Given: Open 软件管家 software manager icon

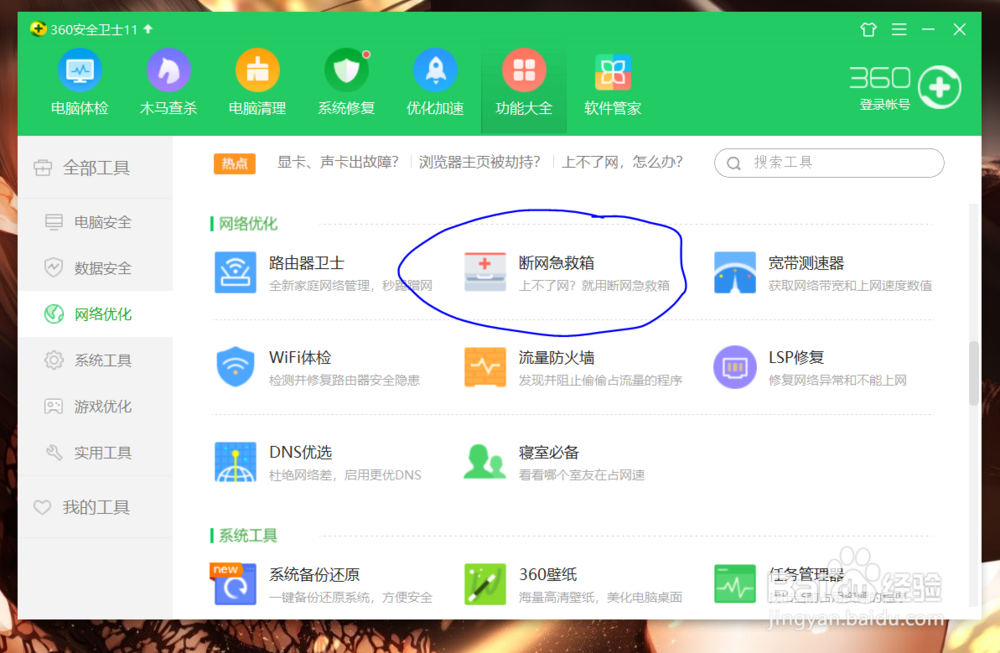Looking at the screenshot, I should 613,71.
